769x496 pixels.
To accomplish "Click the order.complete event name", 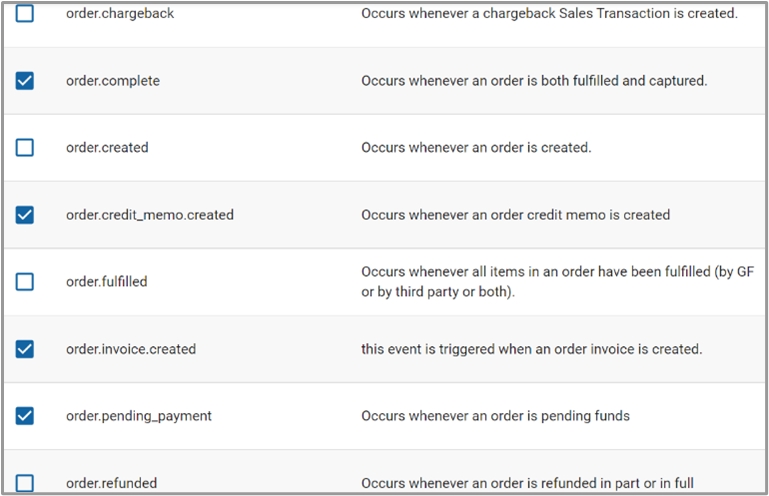I will pos(113,81).
